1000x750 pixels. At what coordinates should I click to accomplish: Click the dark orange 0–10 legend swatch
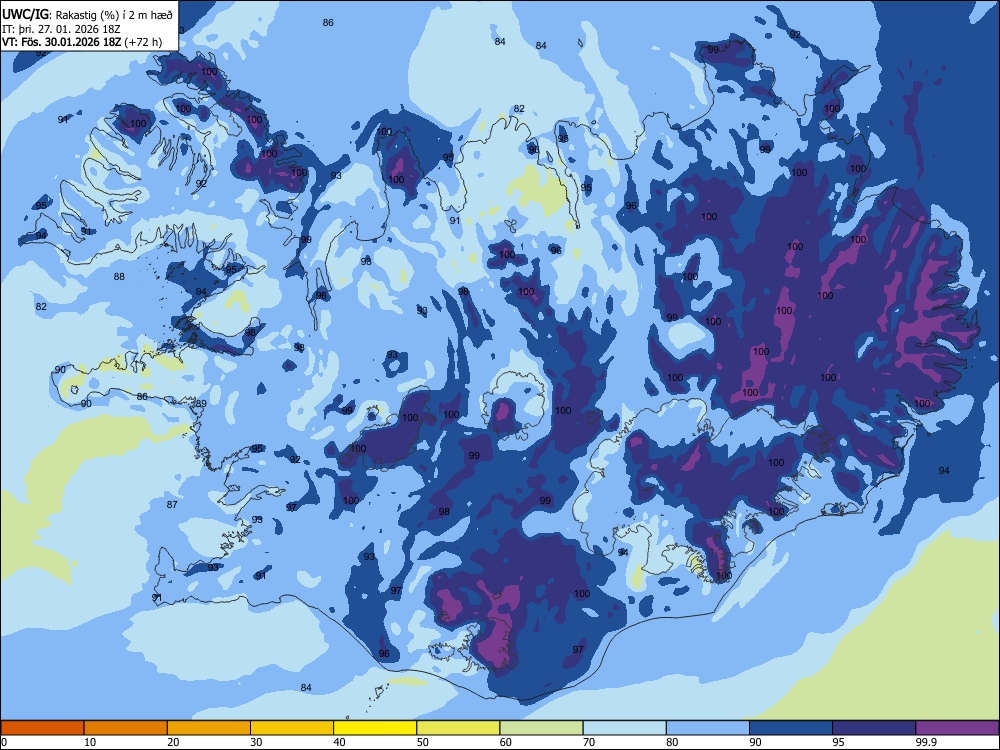42,728
